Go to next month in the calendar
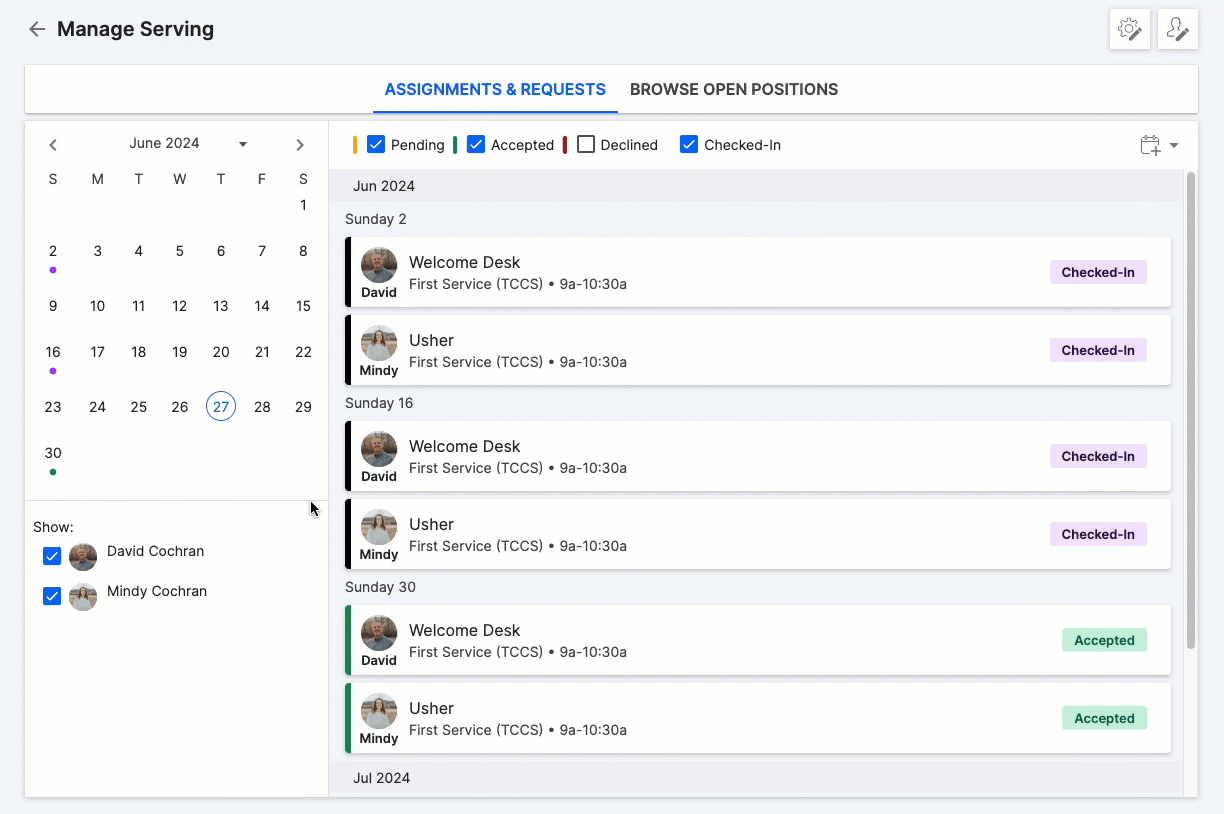Screen dimensions: 1224x814 300,145
